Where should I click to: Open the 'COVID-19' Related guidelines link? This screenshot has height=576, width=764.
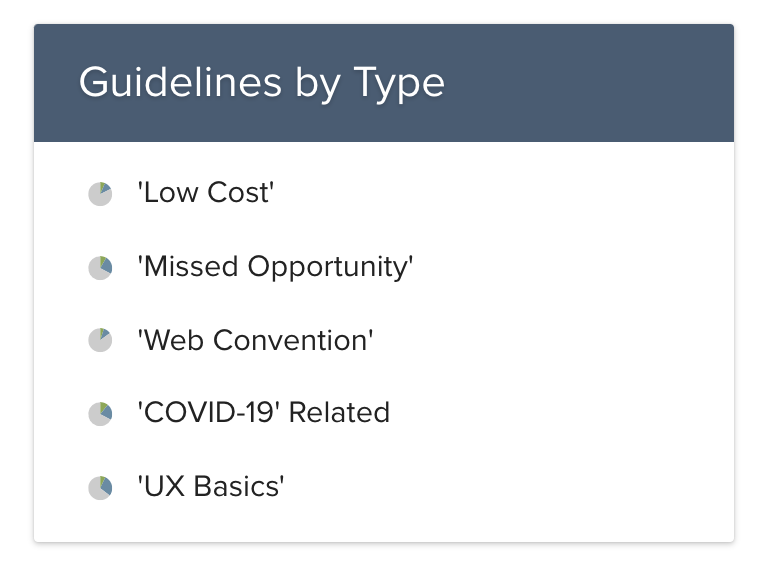263,413
